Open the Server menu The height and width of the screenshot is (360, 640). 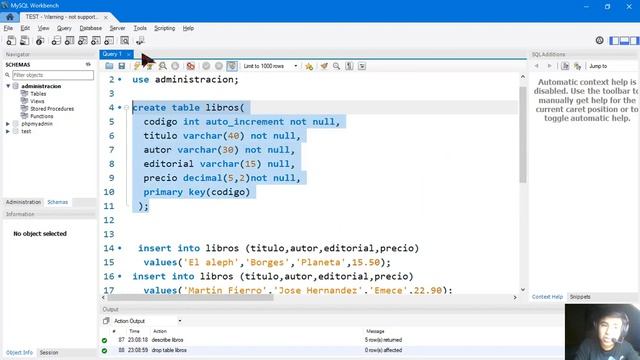[x=118, y=28]
